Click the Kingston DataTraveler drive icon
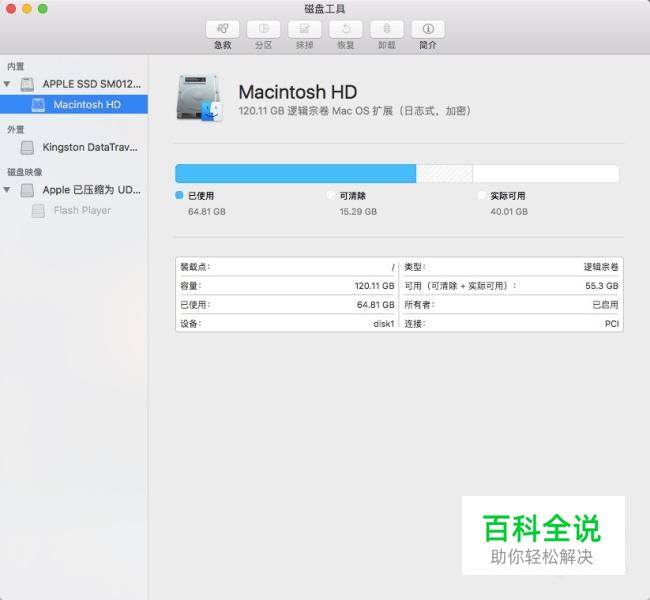Screen dimensions: 650x600 (27, 148)
